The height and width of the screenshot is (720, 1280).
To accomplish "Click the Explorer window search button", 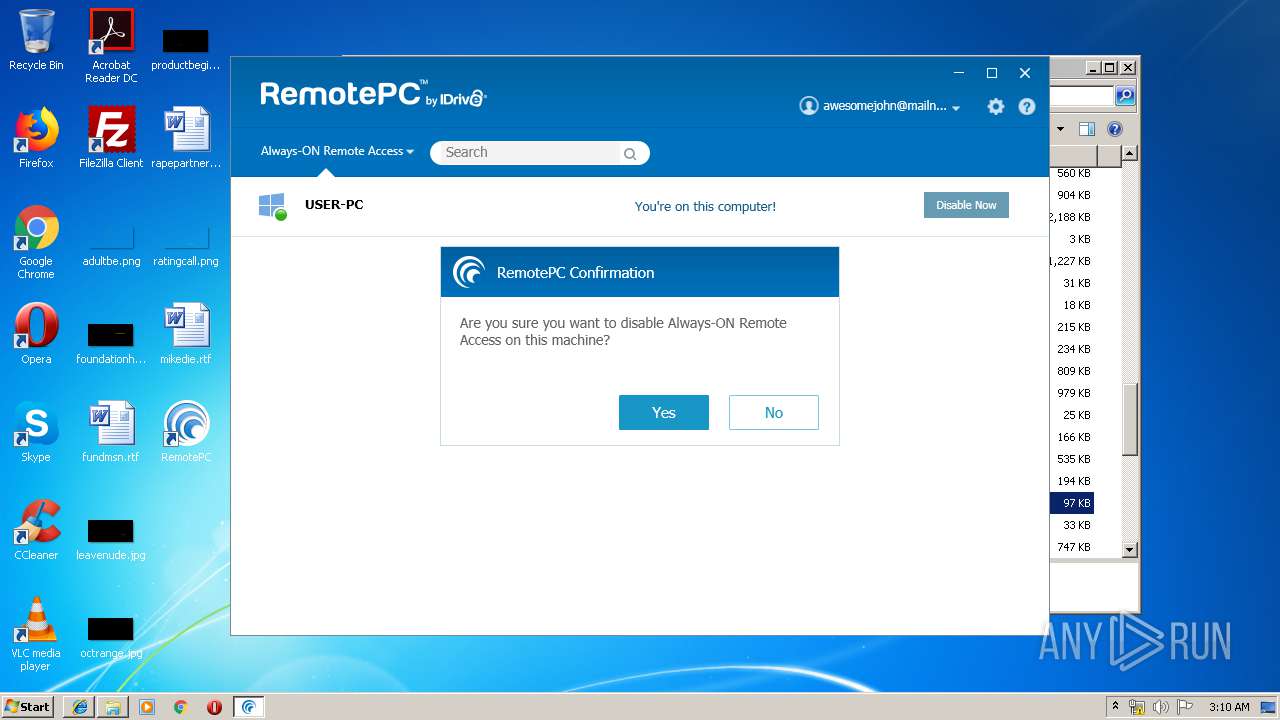I will [x=1125, y=96].
